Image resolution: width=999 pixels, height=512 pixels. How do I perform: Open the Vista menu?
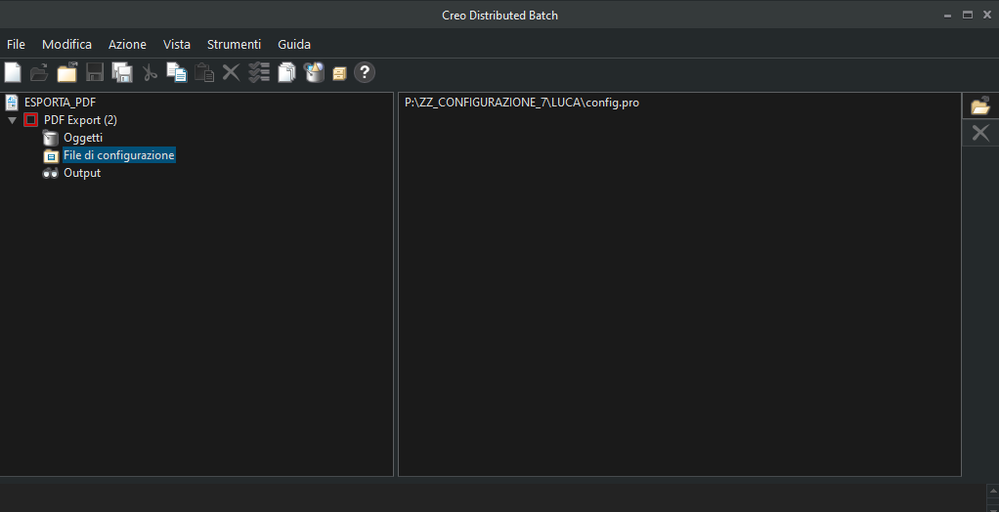coord(176,45)
